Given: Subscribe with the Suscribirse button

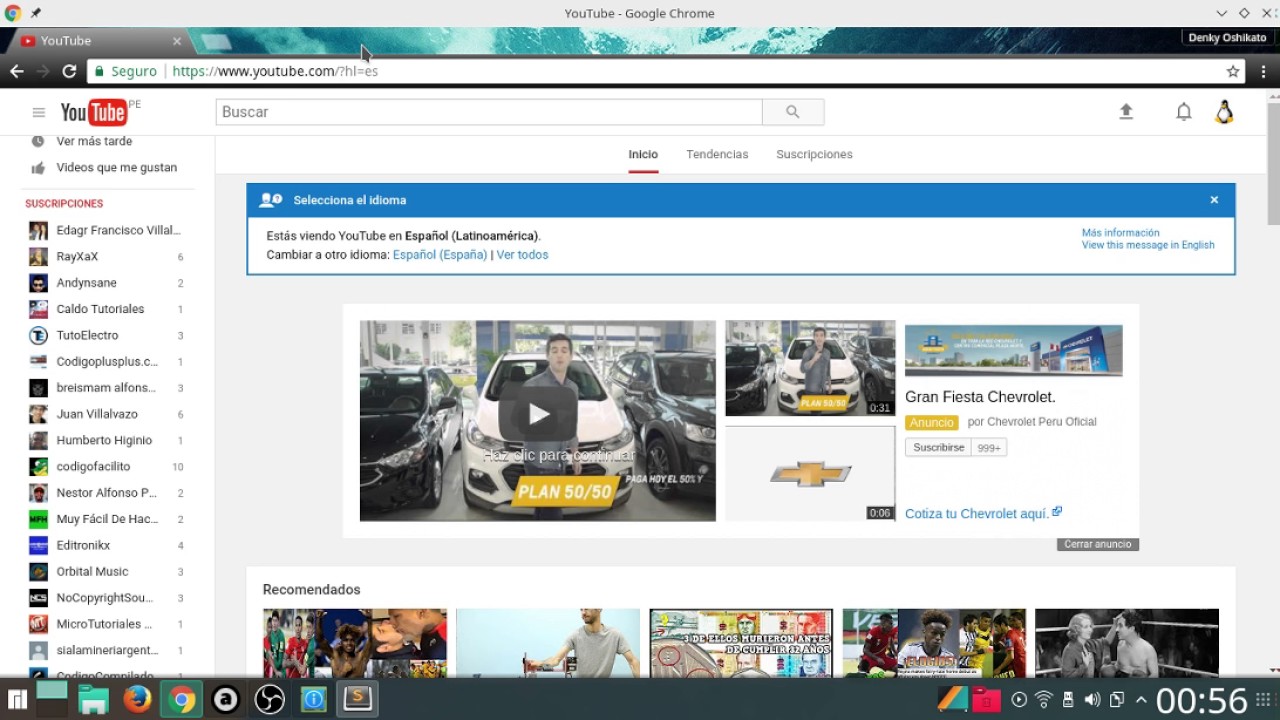Looking at the screenshot, I should point(938,447).
